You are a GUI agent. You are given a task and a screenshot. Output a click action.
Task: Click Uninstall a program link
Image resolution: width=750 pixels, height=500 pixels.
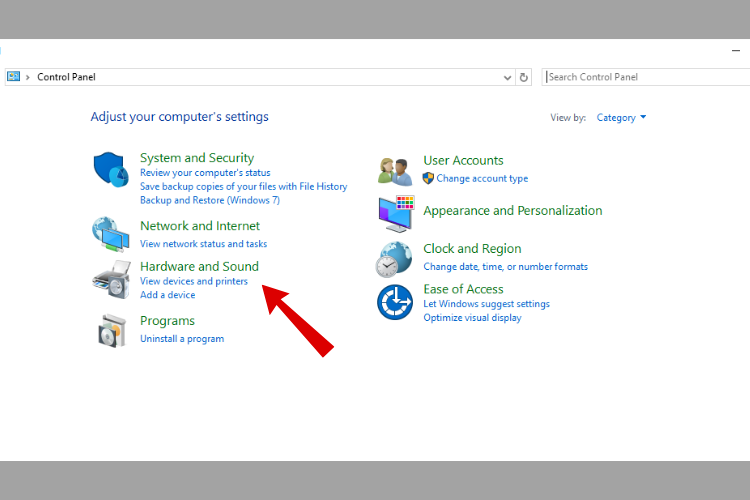pyautogui.click(x=182, y=339)
